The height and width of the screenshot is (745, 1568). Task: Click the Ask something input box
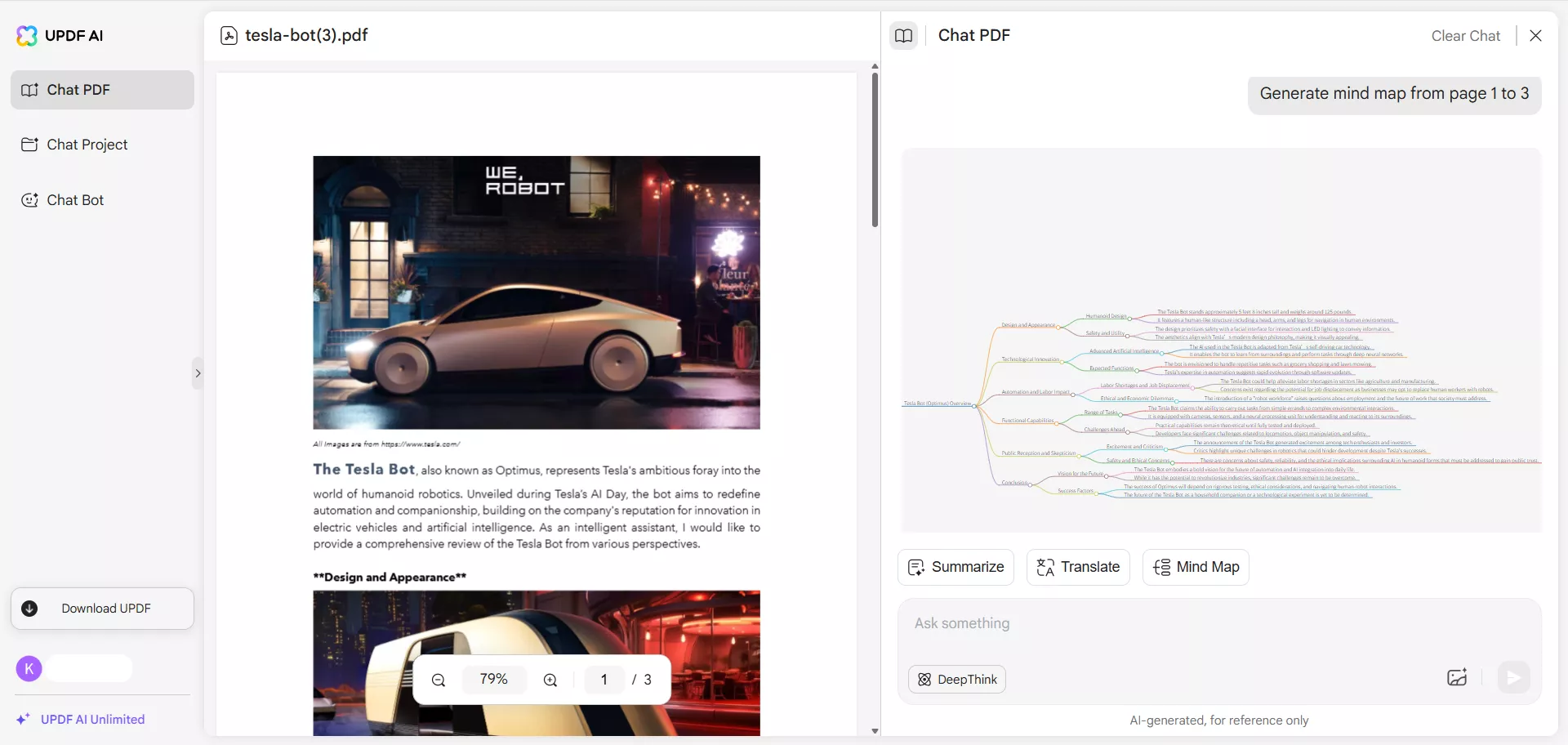[x=1219, y=624]
